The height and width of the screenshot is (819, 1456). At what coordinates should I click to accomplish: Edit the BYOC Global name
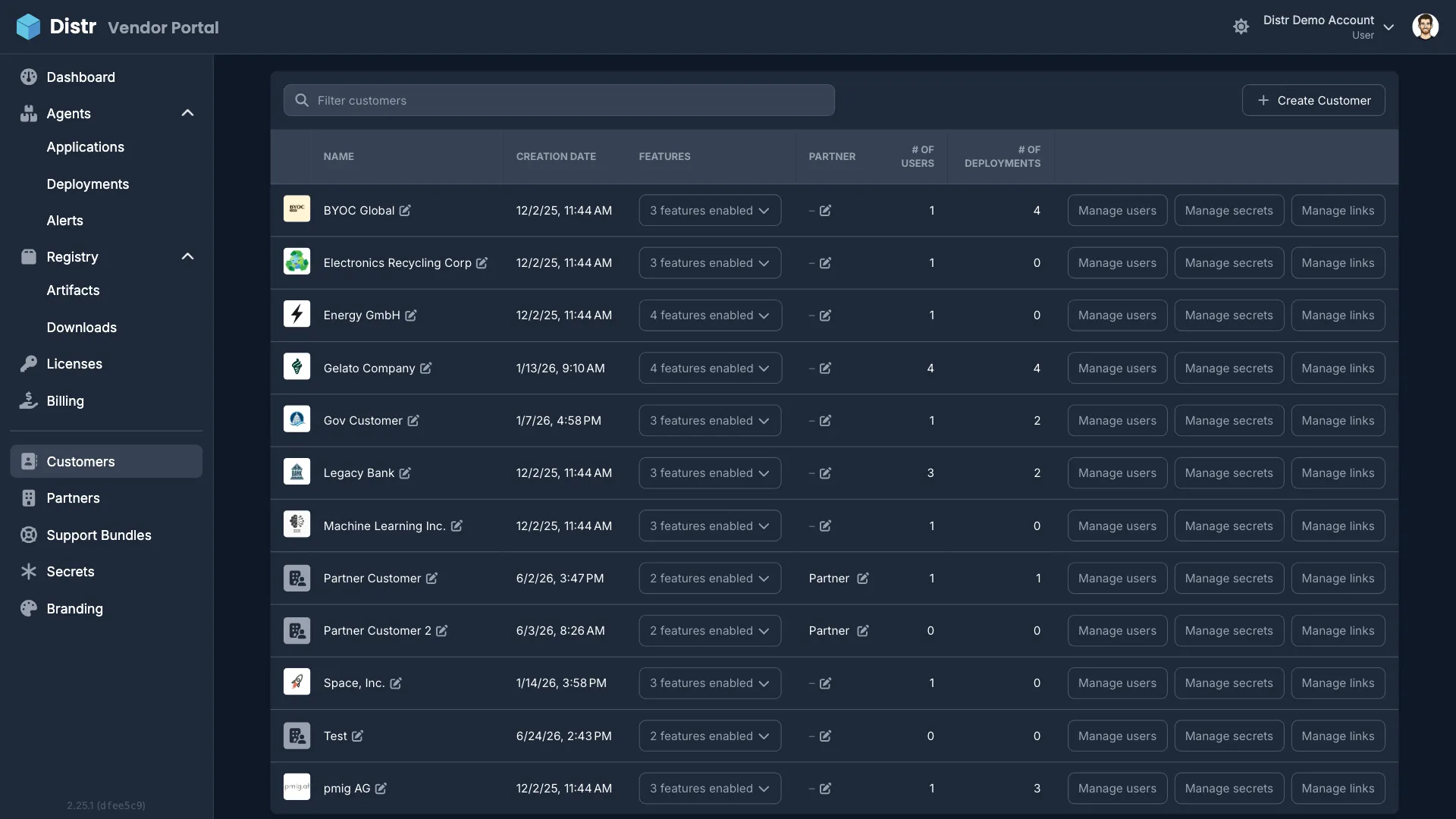(x=405, y=210)
